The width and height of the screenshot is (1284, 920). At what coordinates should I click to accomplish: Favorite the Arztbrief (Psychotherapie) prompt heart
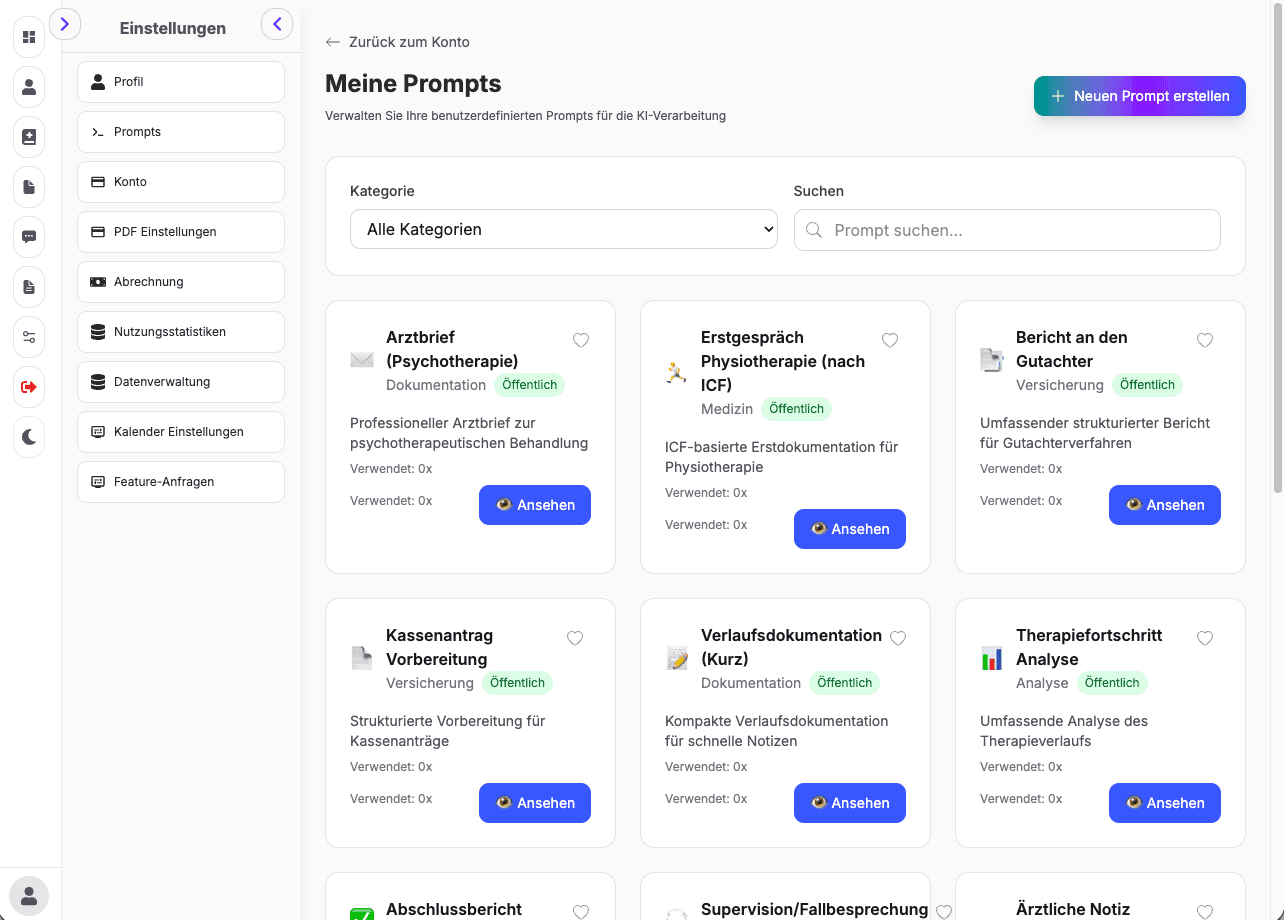click(581, 341)
